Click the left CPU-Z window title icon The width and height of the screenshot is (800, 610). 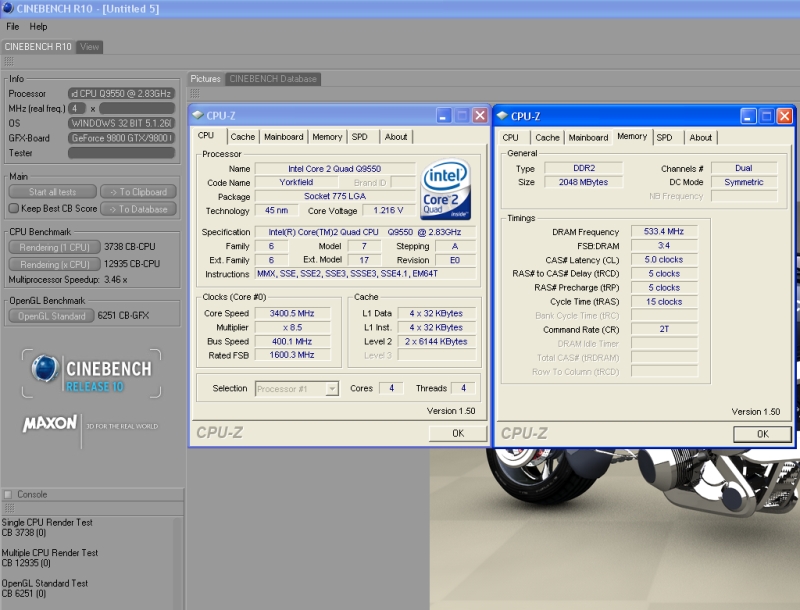(x=198, y=115)
